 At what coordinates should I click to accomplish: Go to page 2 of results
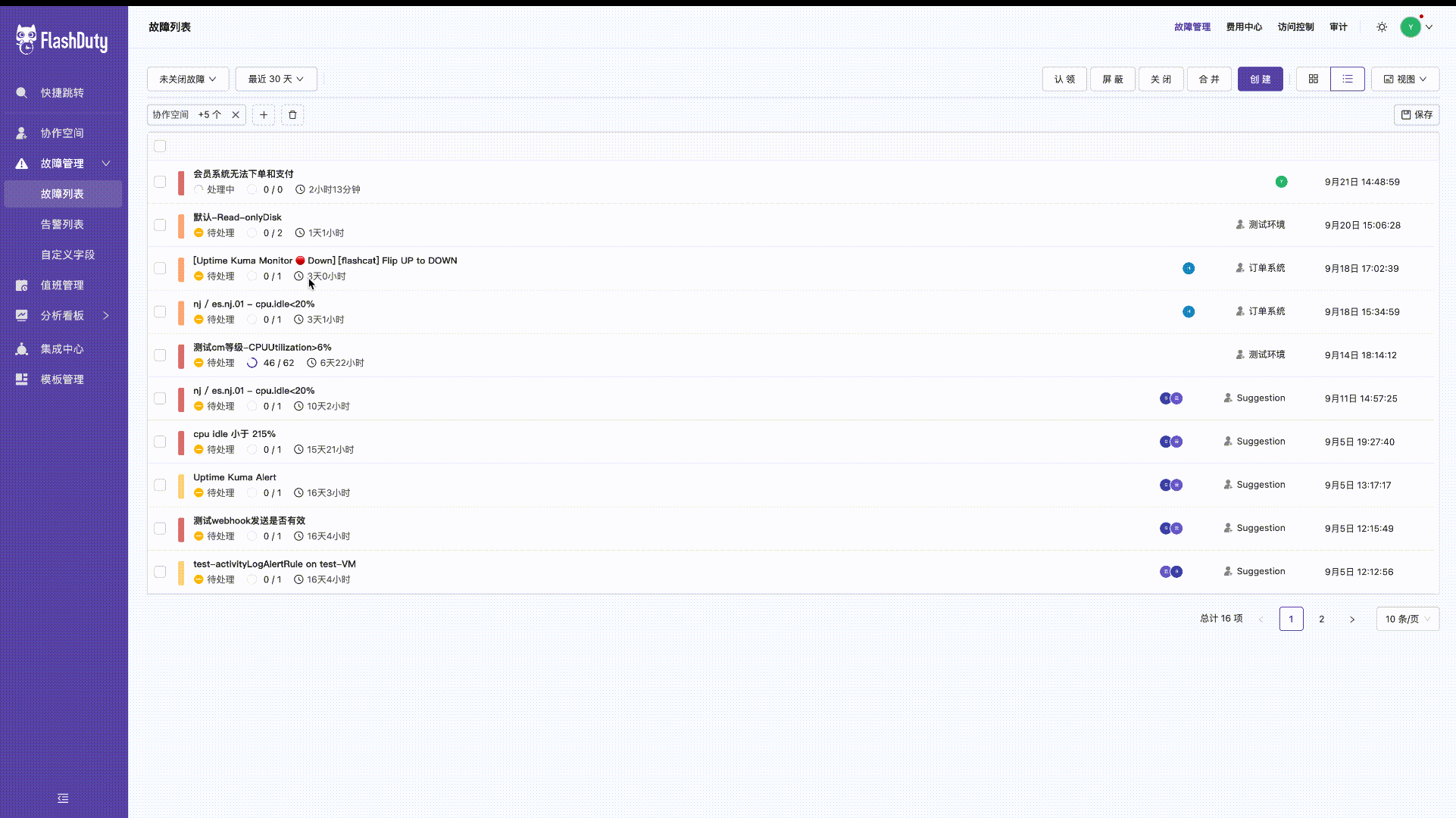[x=1321, y=619]
